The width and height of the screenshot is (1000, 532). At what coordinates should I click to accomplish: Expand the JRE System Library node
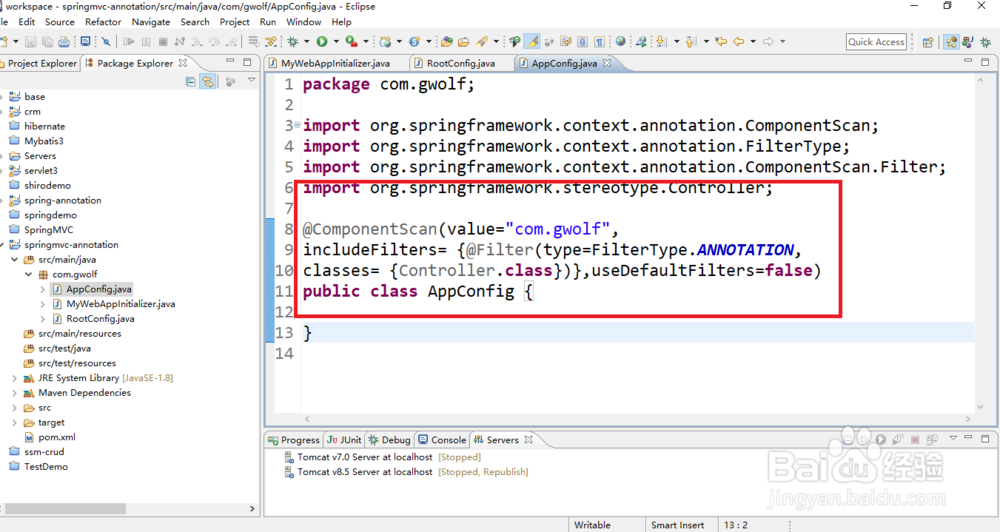pyautogui.click(x=15, y=378)
